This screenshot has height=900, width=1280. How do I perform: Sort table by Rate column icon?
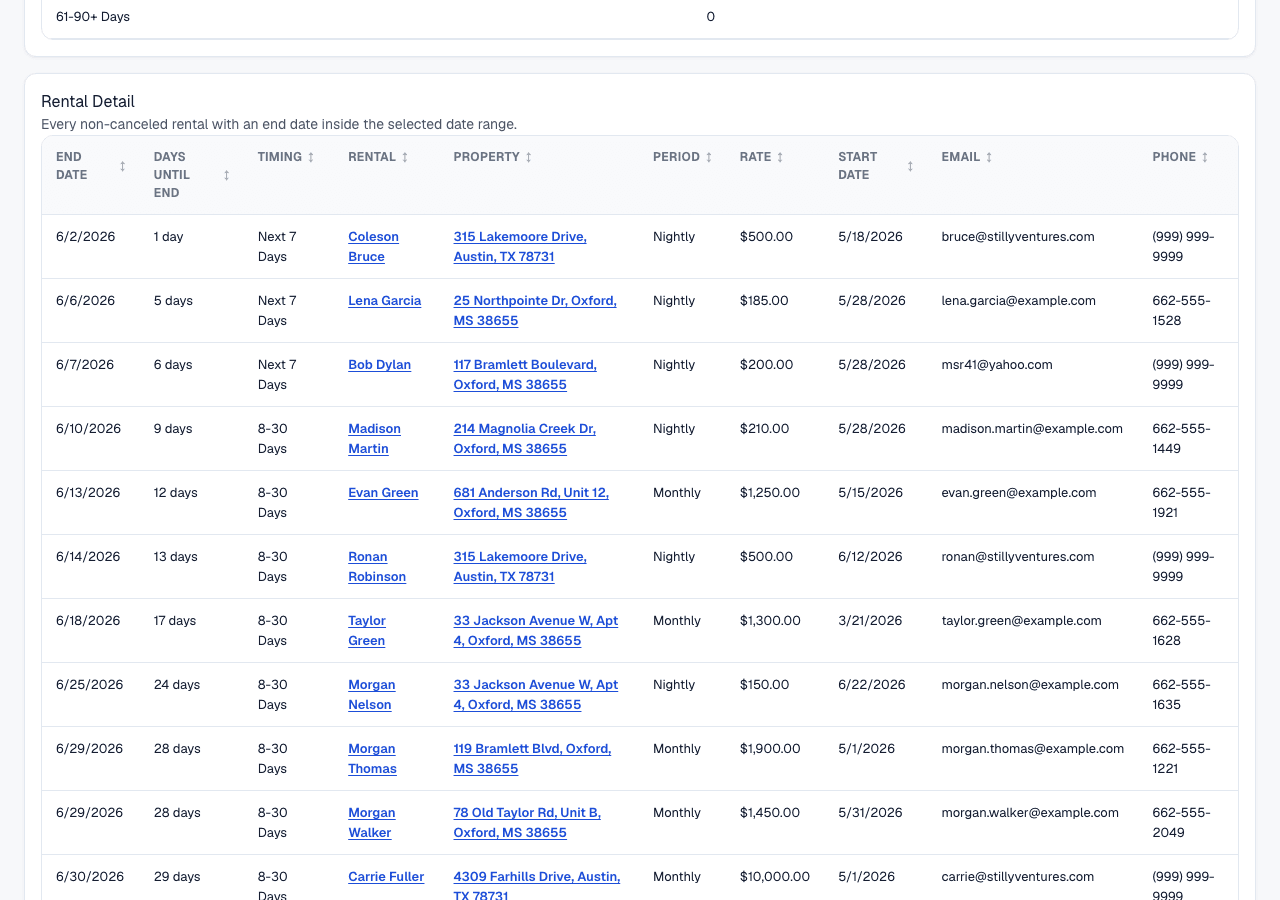(780, 157)
